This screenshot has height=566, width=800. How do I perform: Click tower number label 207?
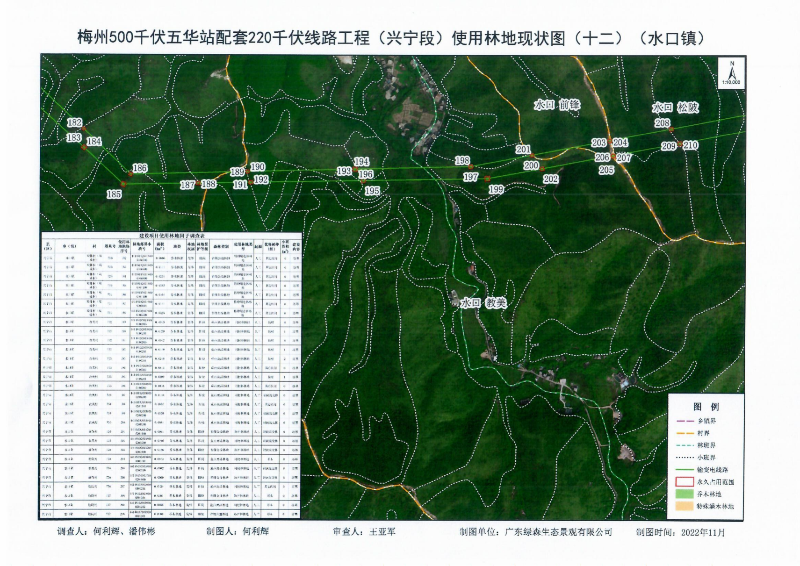click(x=624, y=158)
